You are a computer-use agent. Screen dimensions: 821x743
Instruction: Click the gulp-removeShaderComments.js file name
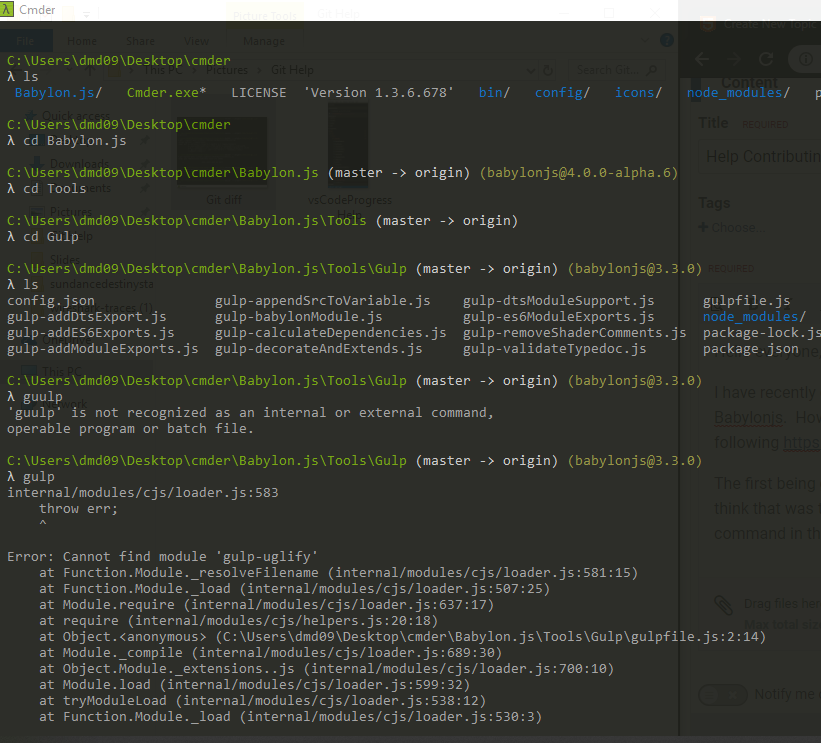coord(574,332)
